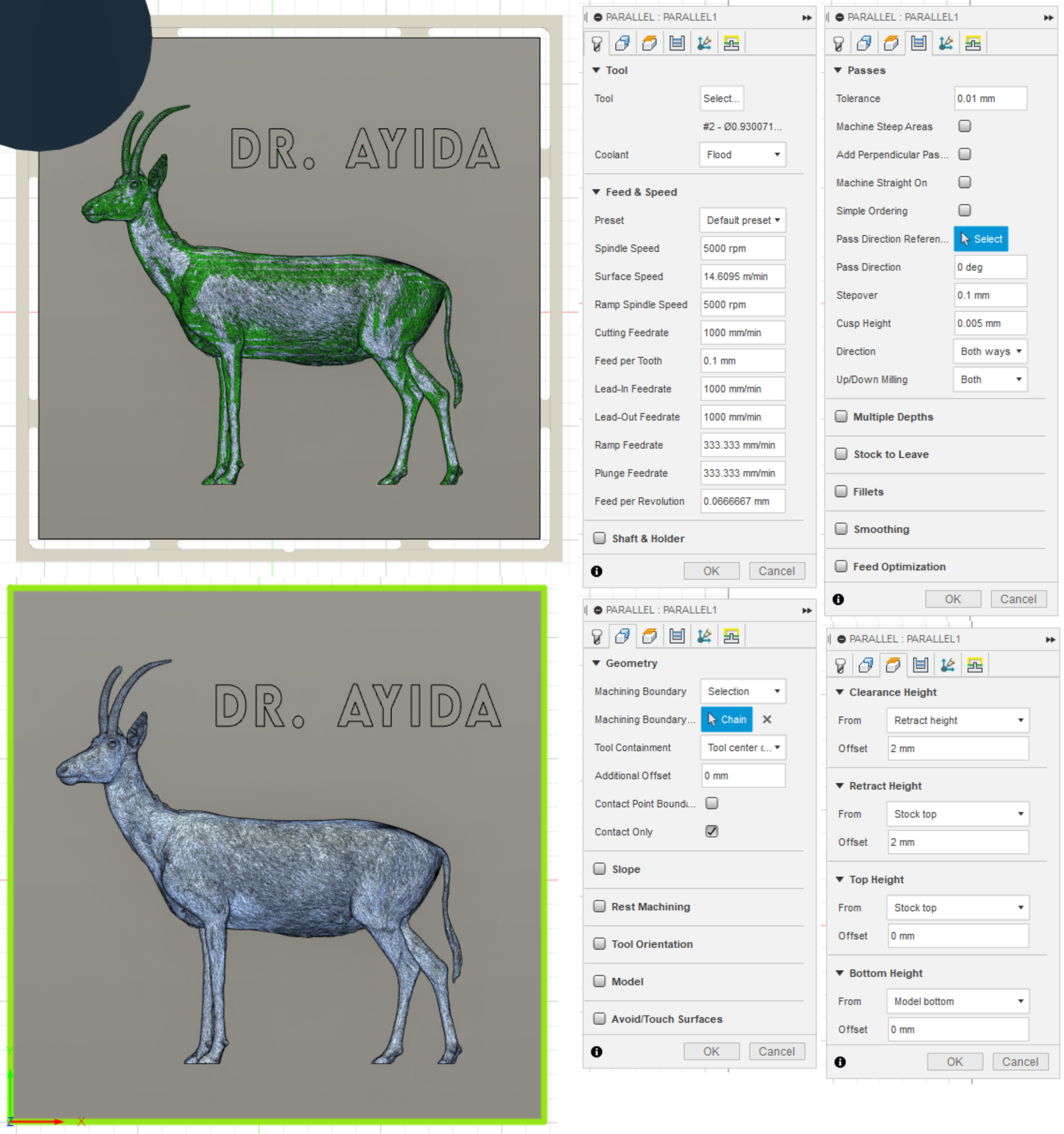Click the Pass Direction Reference Select button
The width and height of the screenshot is (1064, 1134).
coord(981,239)
